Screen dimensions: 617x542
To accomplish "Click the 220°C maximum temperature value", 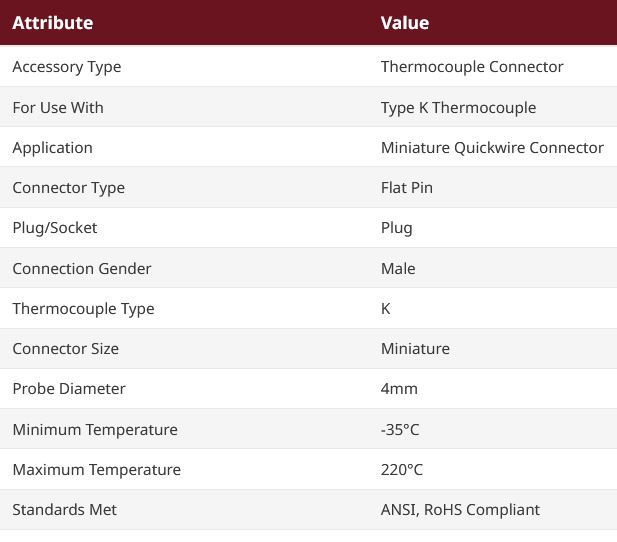I will (402, 470).
